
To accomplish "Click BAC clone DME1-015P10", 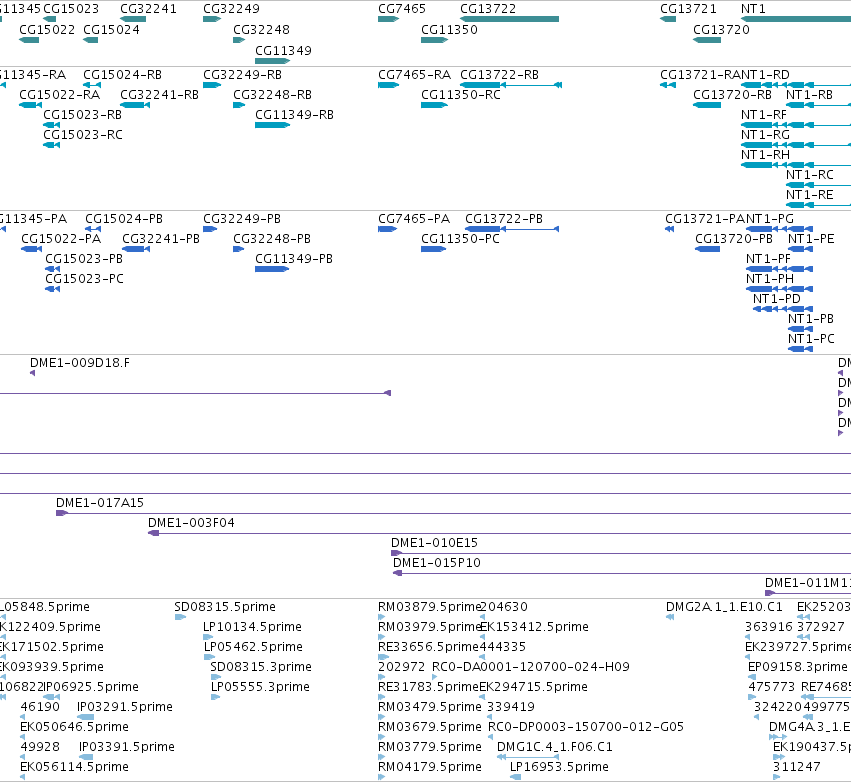I will (437, 563).
